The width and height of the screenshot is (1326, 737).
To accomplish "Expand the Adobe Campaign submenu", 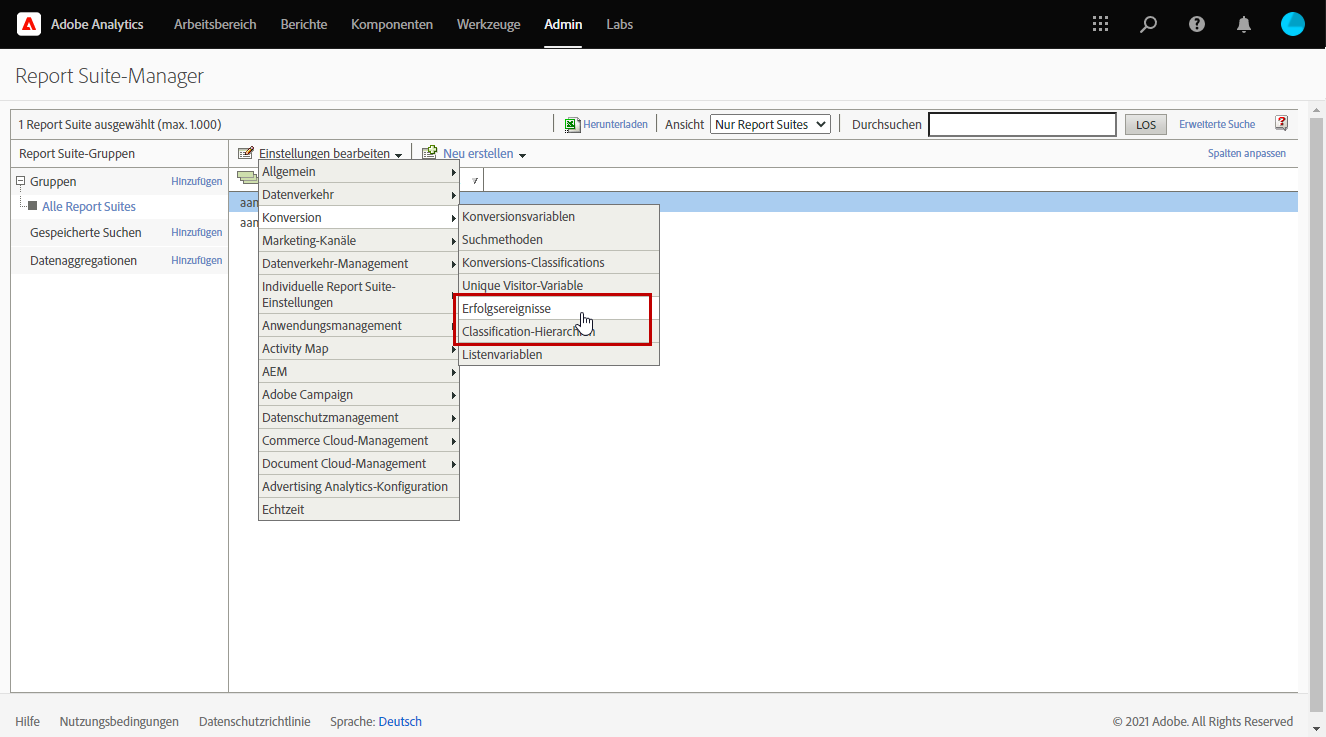I will [359, 395].
